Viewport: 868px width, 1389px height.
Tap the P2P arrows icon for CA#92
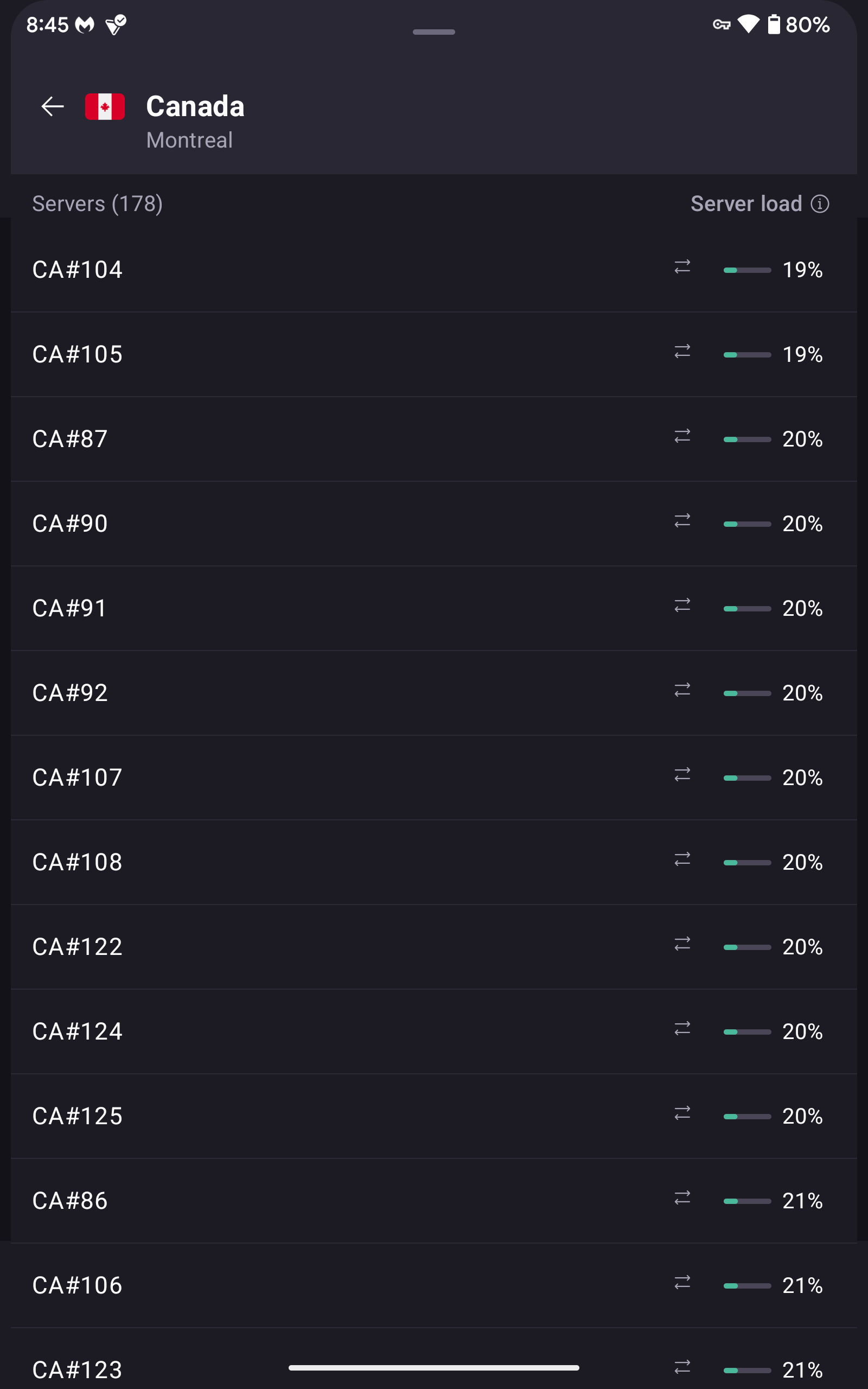682,690
